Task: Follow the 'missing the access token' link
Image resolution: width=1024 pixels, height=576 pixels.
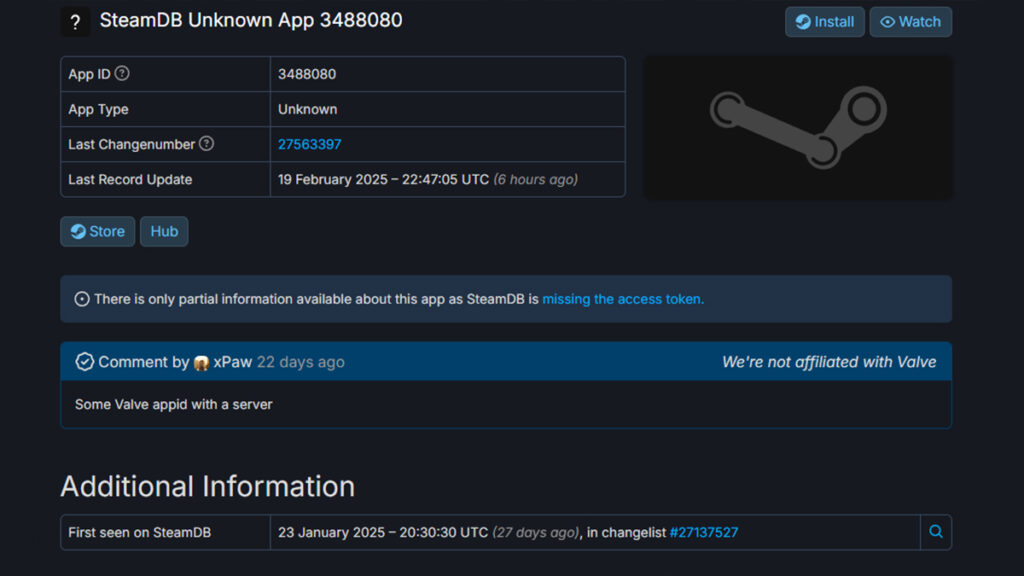Action: tap(623, 299)
